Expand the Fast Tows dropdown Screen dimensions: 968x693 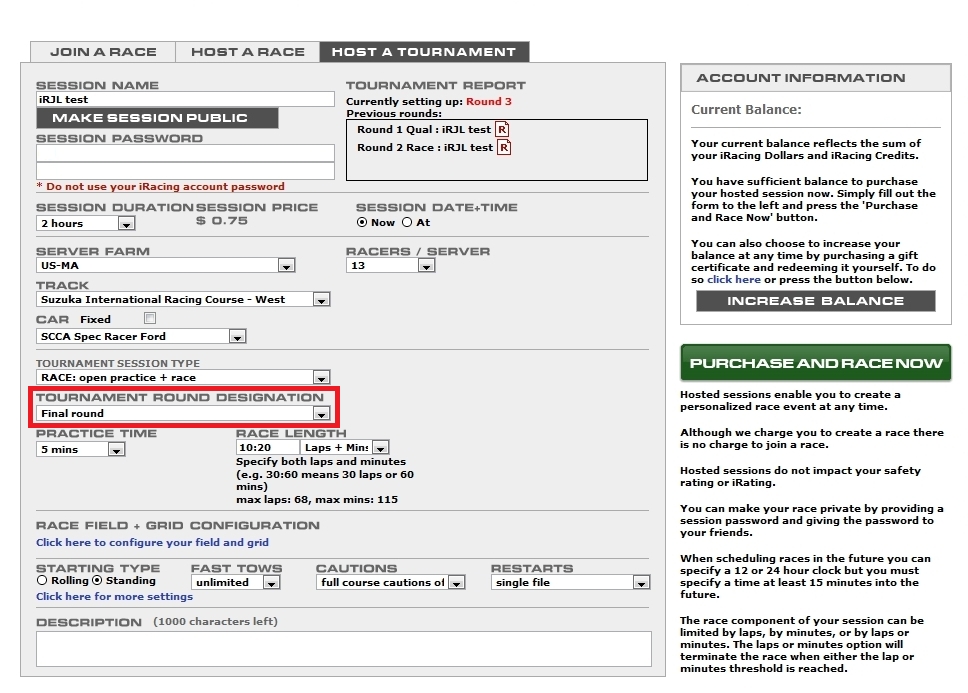(235, 582)
